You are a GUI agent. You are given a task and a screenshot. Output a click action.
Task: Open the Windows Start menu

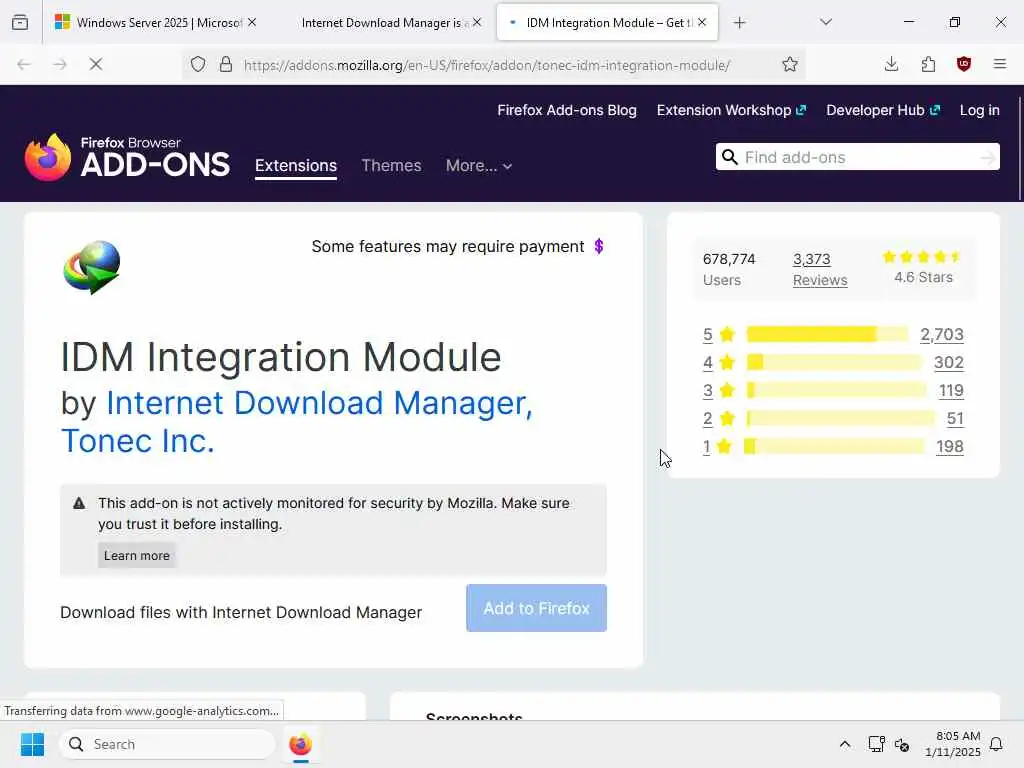(32, 744)
